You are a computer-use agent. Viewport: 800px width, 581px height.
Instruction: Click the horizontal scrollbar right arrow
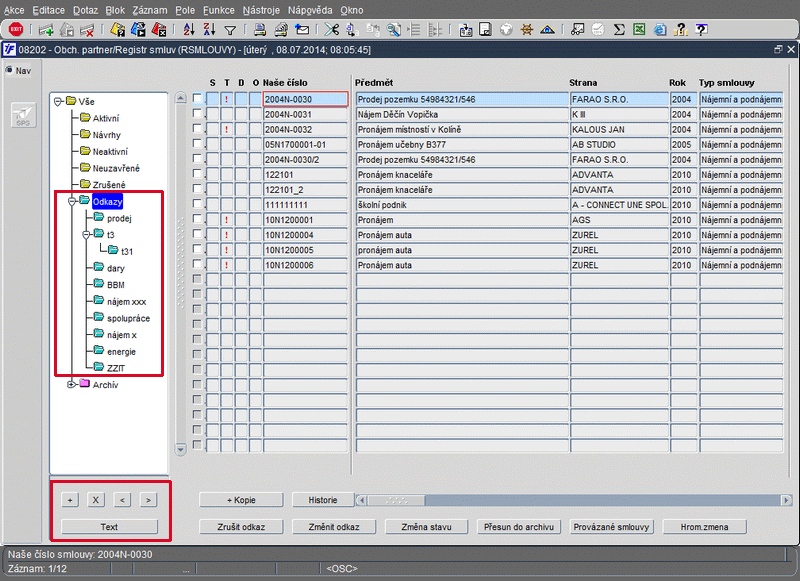(x=786, y=500)
